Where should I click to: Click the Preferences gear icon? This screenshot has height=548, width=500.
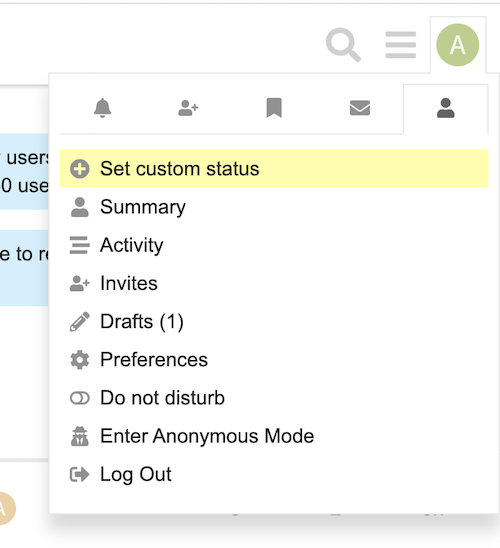point(80,360)
